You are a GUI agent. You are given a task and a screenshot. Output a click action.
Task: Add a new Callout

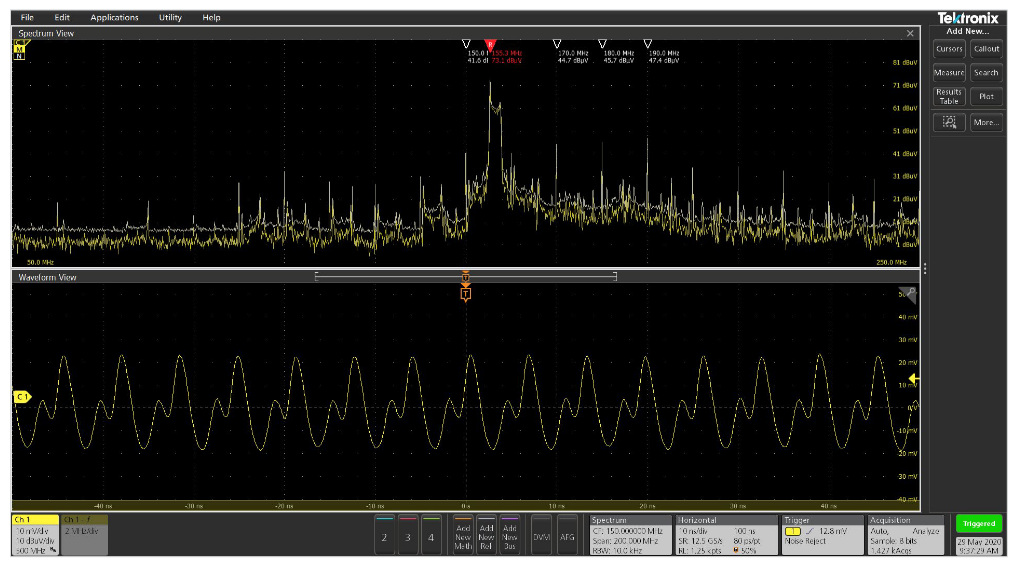(x=986, y=49)
